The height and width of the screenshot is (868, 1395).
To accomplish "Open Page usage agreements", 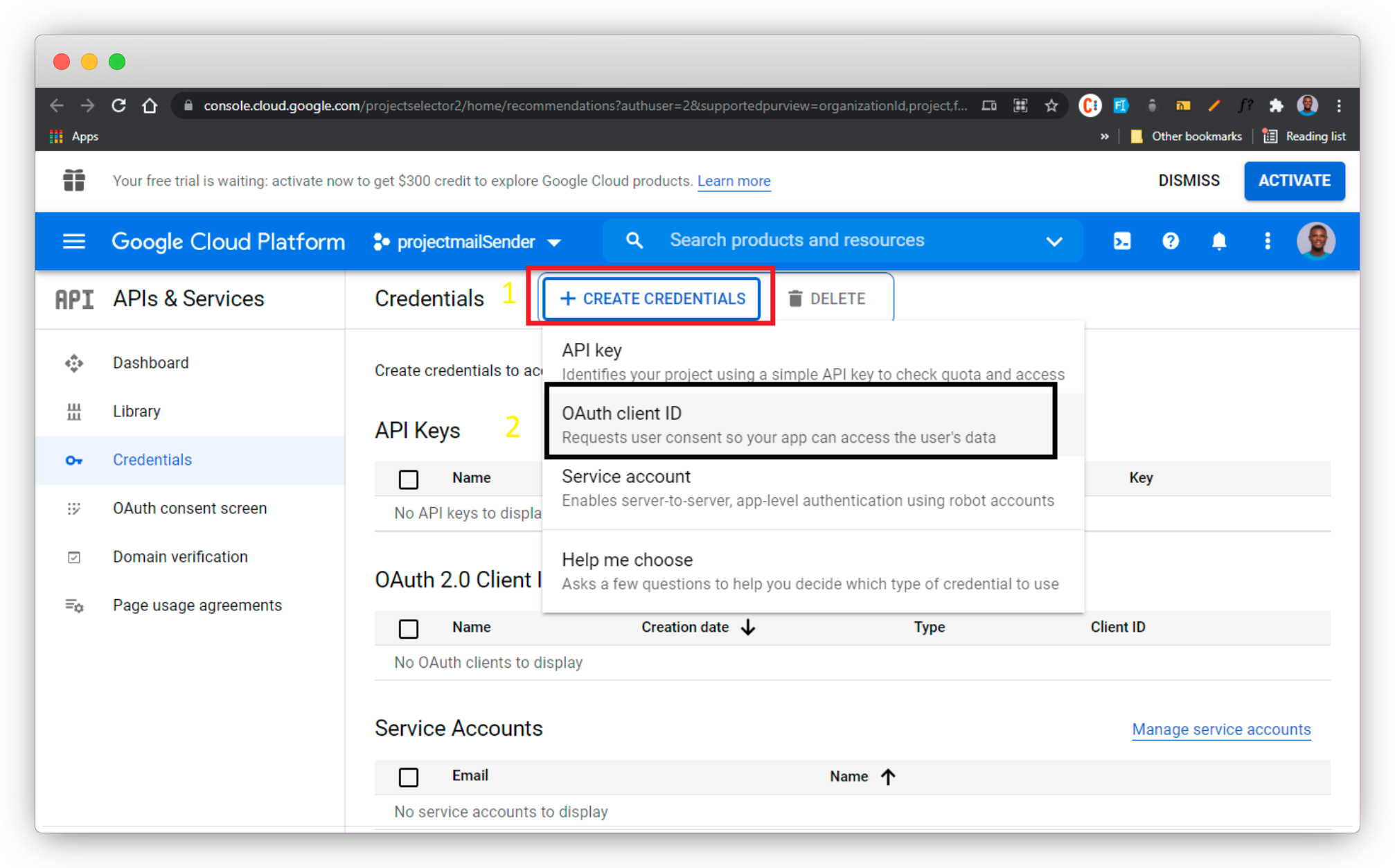I will coord(197,605).
